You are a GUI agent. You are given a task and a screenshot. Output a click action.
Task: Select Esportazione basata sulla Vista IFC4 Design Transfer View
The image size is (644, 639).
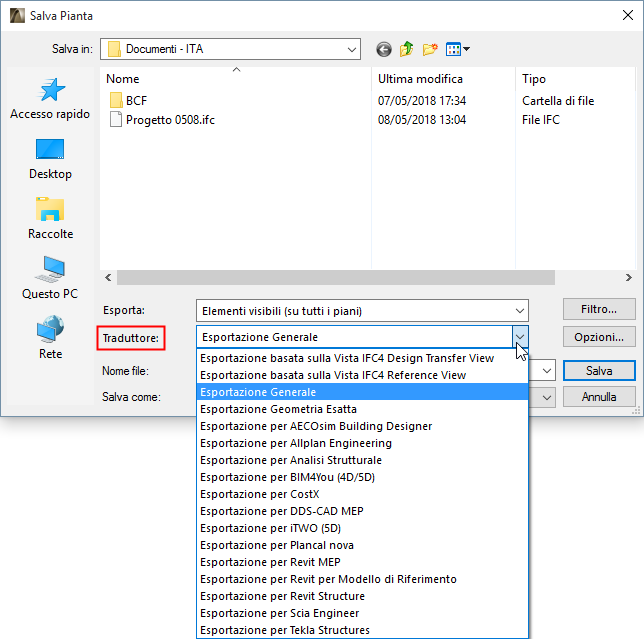tap(362, 358)
